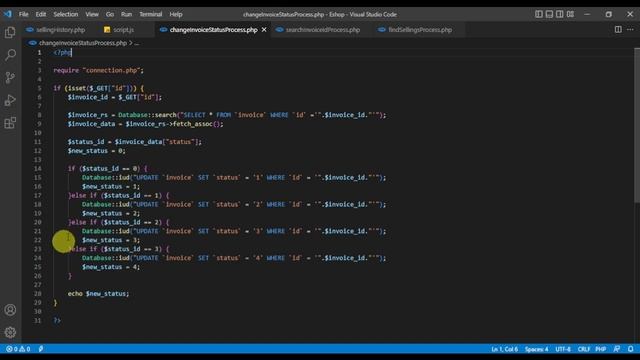Open the Help menu
Image resolution: width=640 pixels, height=360 pixels.
(x=176, y=14)
